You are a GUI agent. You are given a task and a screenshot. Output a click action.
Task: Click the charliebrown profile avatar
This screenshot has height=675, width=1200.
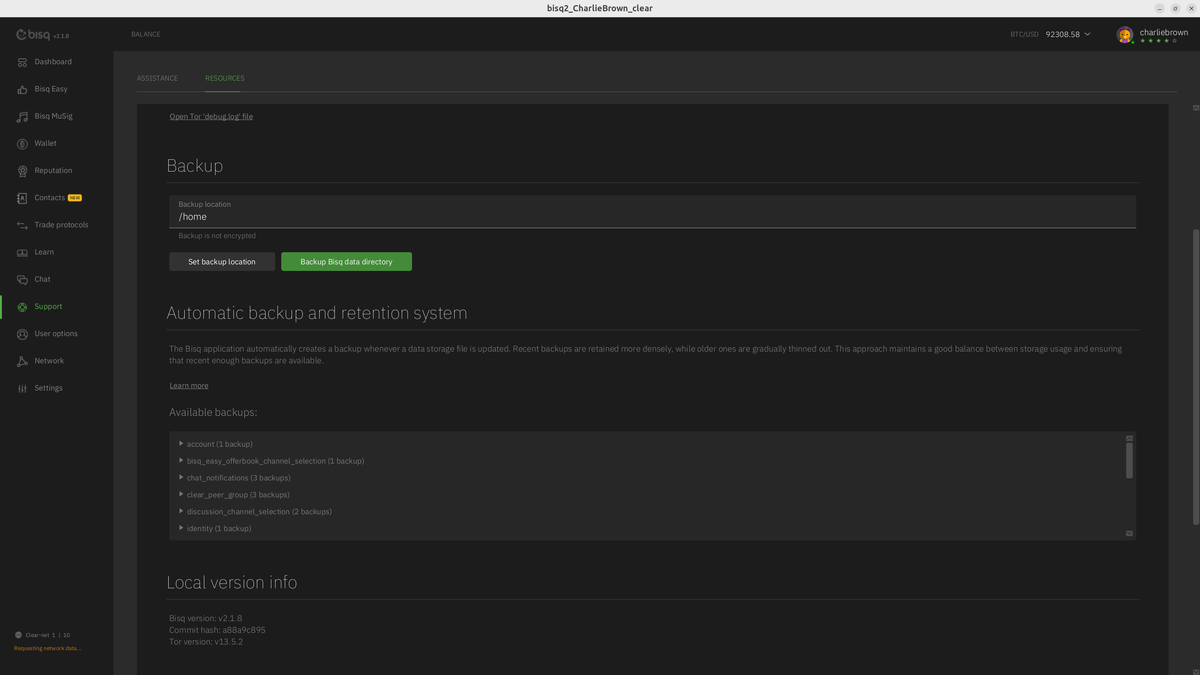pyautogui.click(x=1125, y=35)
